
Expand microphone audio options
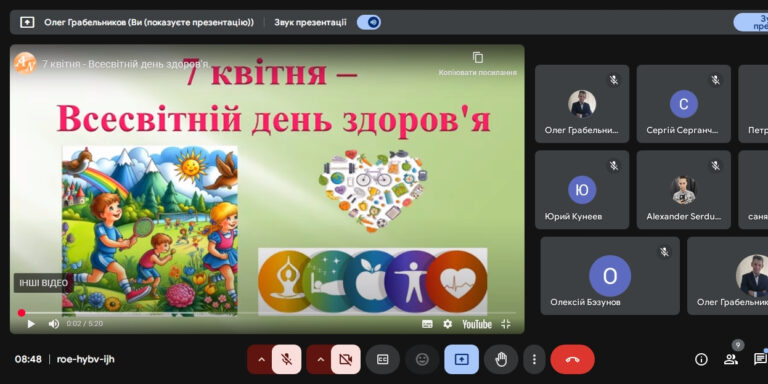point(261,360)
